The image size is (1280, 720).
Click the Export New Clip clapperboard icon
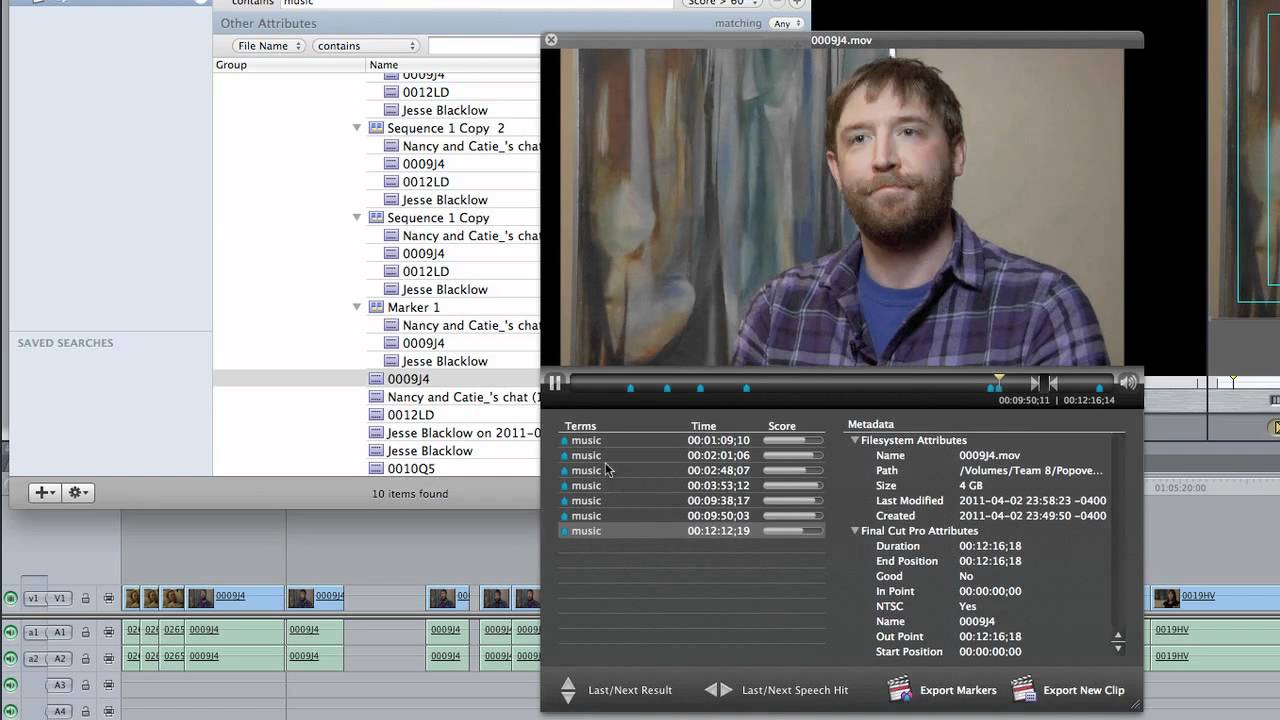click(x=1023, y=689)
